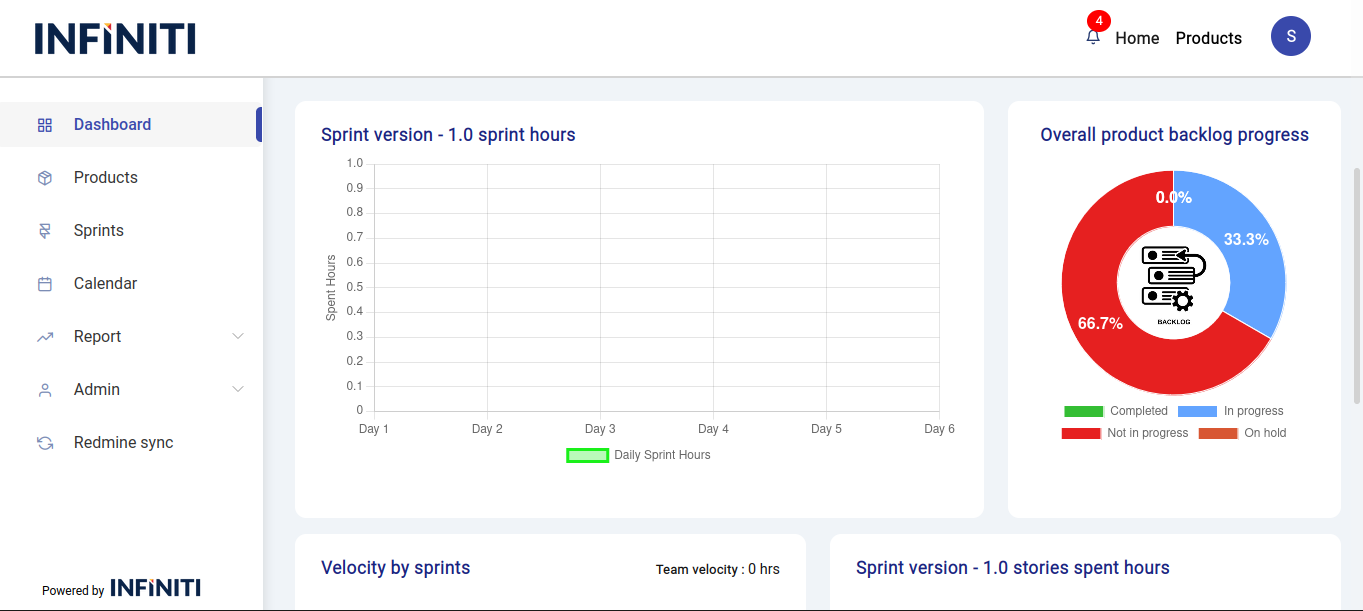Click the Report trend-line icon
The width and height of the screenshot is (1363, 611).
click(45, 337)
